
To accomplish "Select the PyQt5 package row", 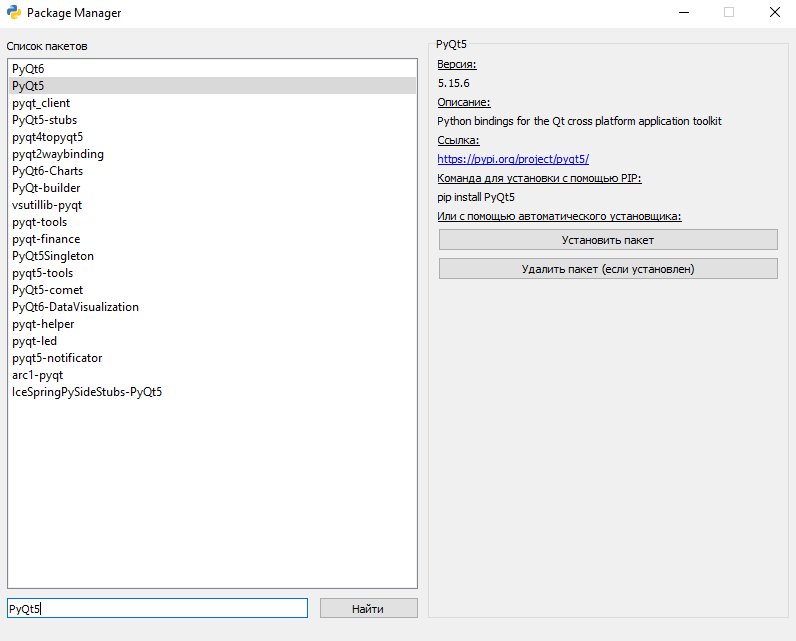I will (x=212, y=86).
